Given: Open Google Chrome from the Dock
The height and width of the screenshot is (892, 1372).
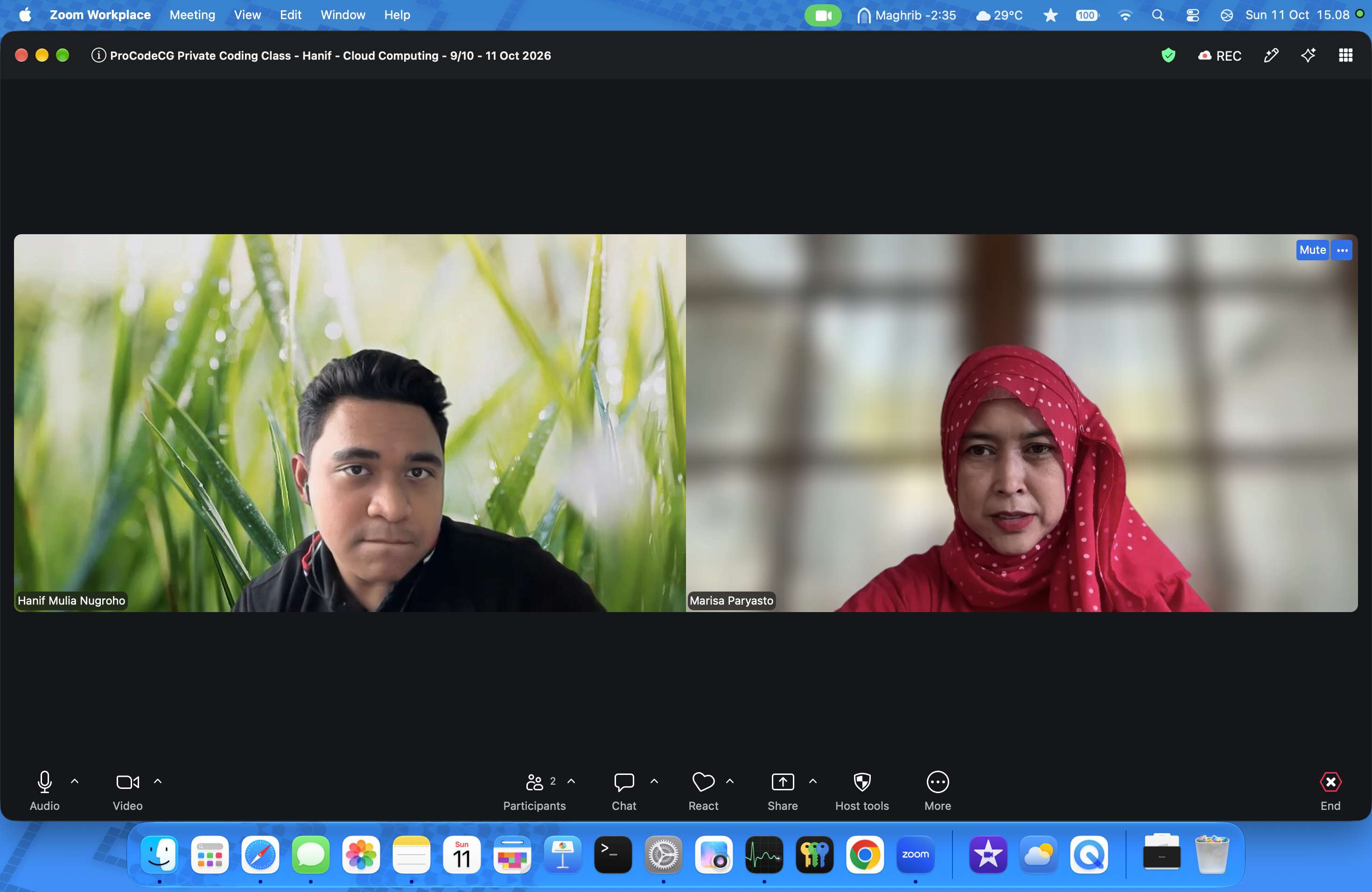Looking at the screenshot, I should 865,855.
